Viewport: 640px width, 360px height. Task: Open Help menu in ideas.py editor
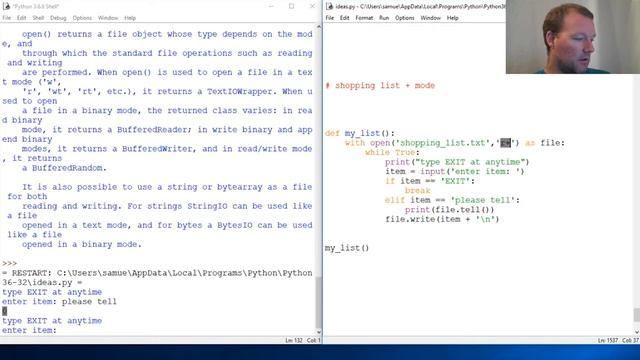pos(452,18)
